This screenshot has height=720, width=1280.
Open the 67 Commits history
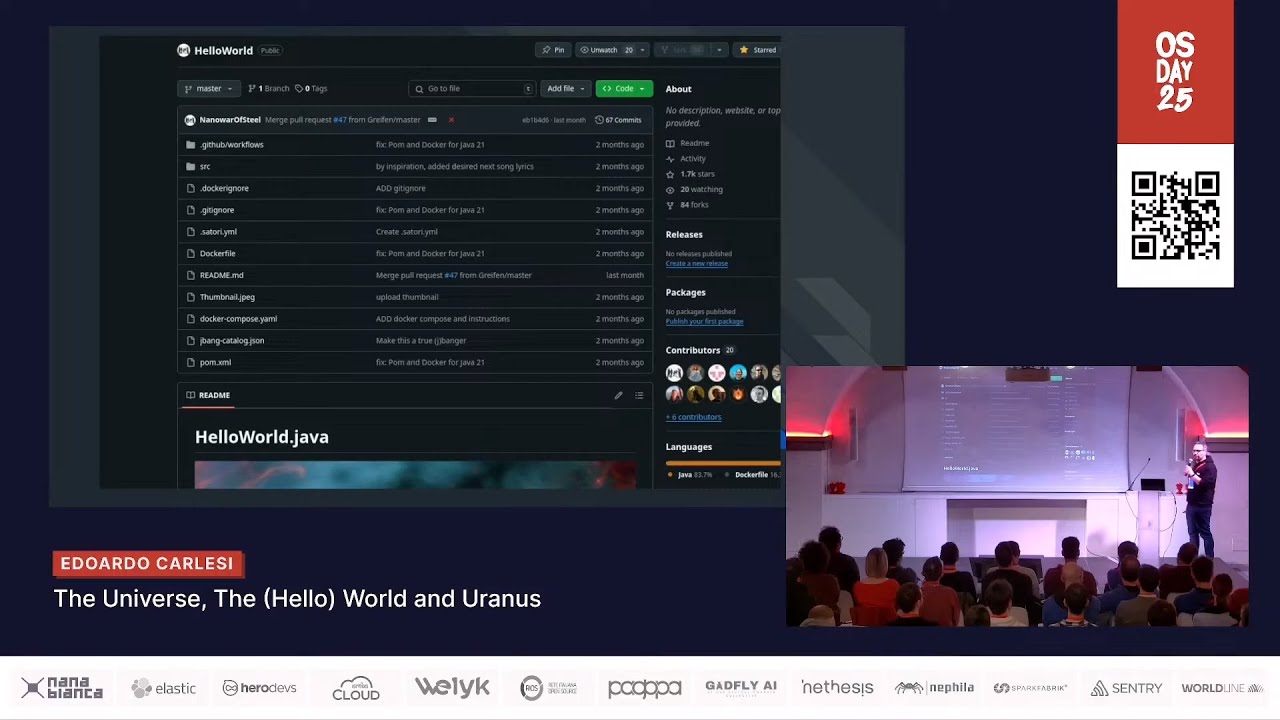(x=618, y=120)
